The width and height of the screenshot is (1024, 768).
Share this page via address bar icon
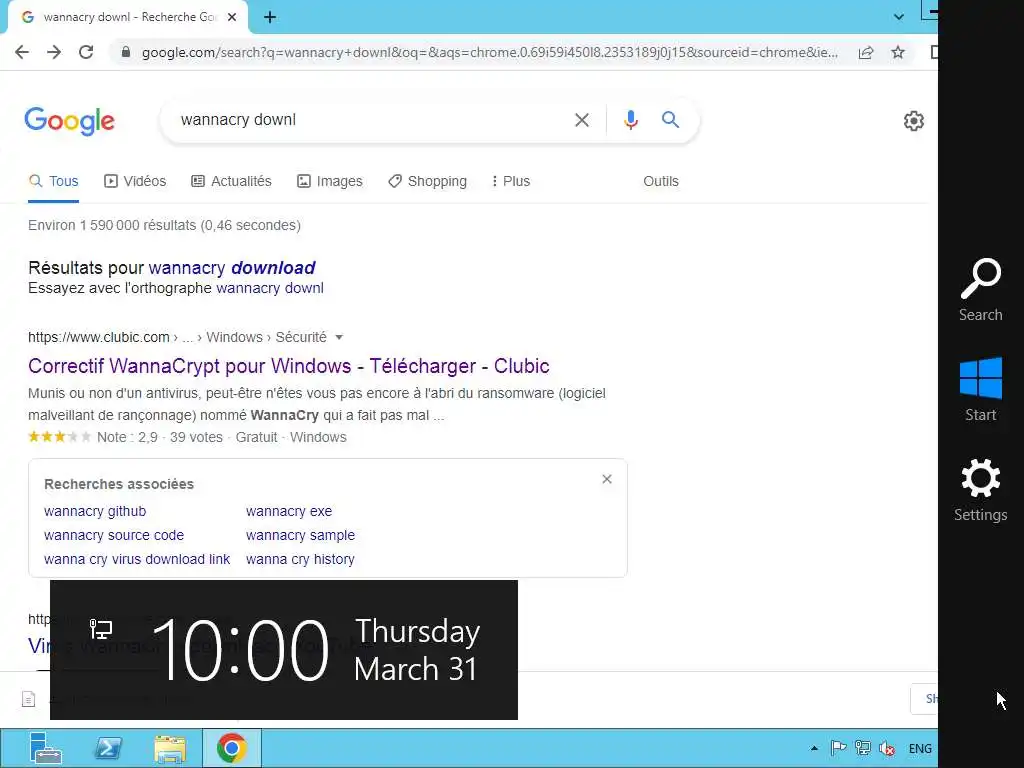pyautogui.click(x=866, y=52)
